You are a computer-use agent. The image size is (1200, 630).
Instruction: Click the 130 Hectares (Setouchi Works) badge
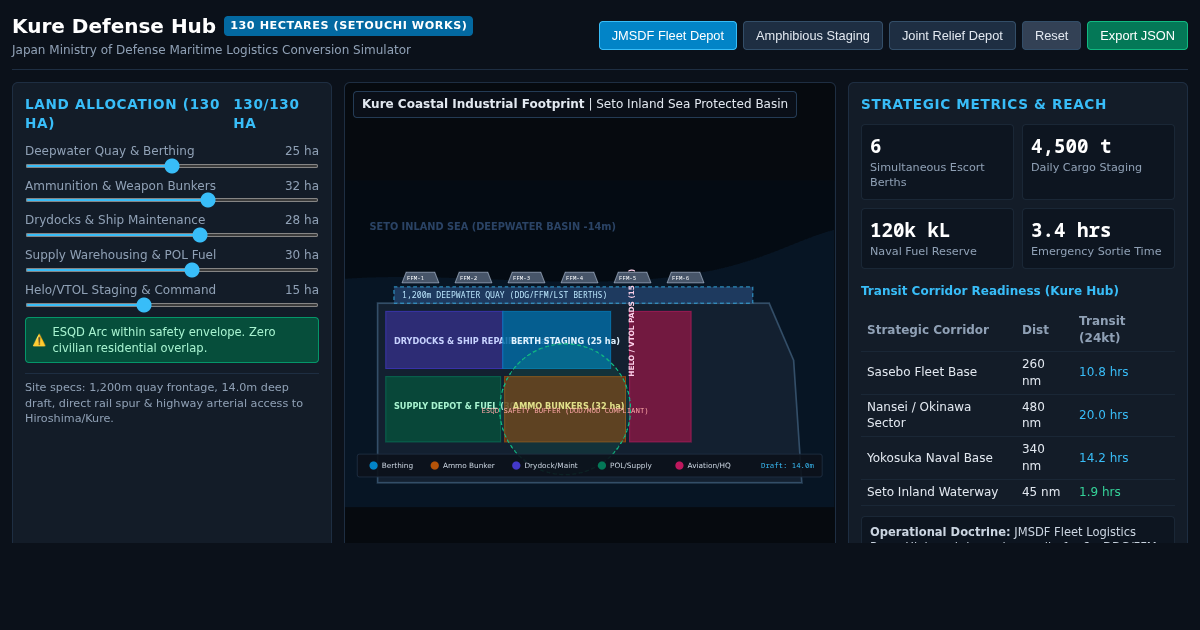[x=348, y=26]
